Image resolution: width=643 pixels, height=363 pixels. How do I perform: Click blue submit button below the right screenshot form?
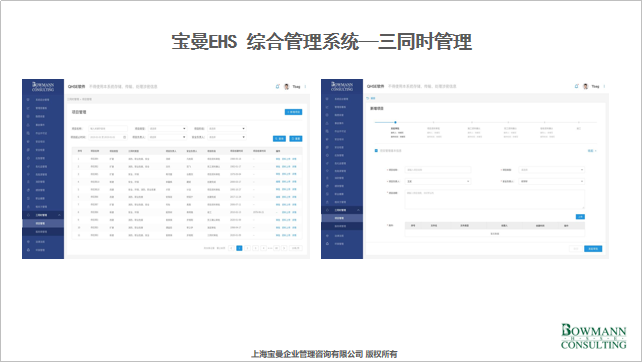coord(593,249)
